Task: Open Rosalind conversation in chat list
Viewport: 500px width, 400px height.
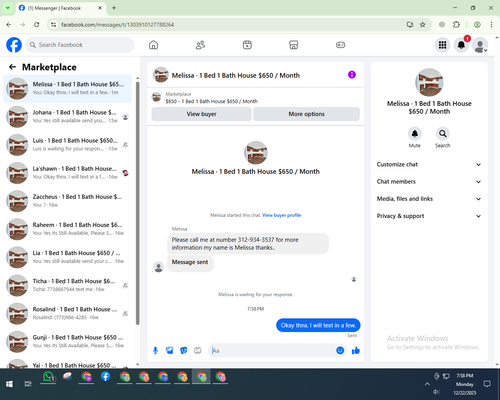Action: pyautogui.click(x=67, y=313)
